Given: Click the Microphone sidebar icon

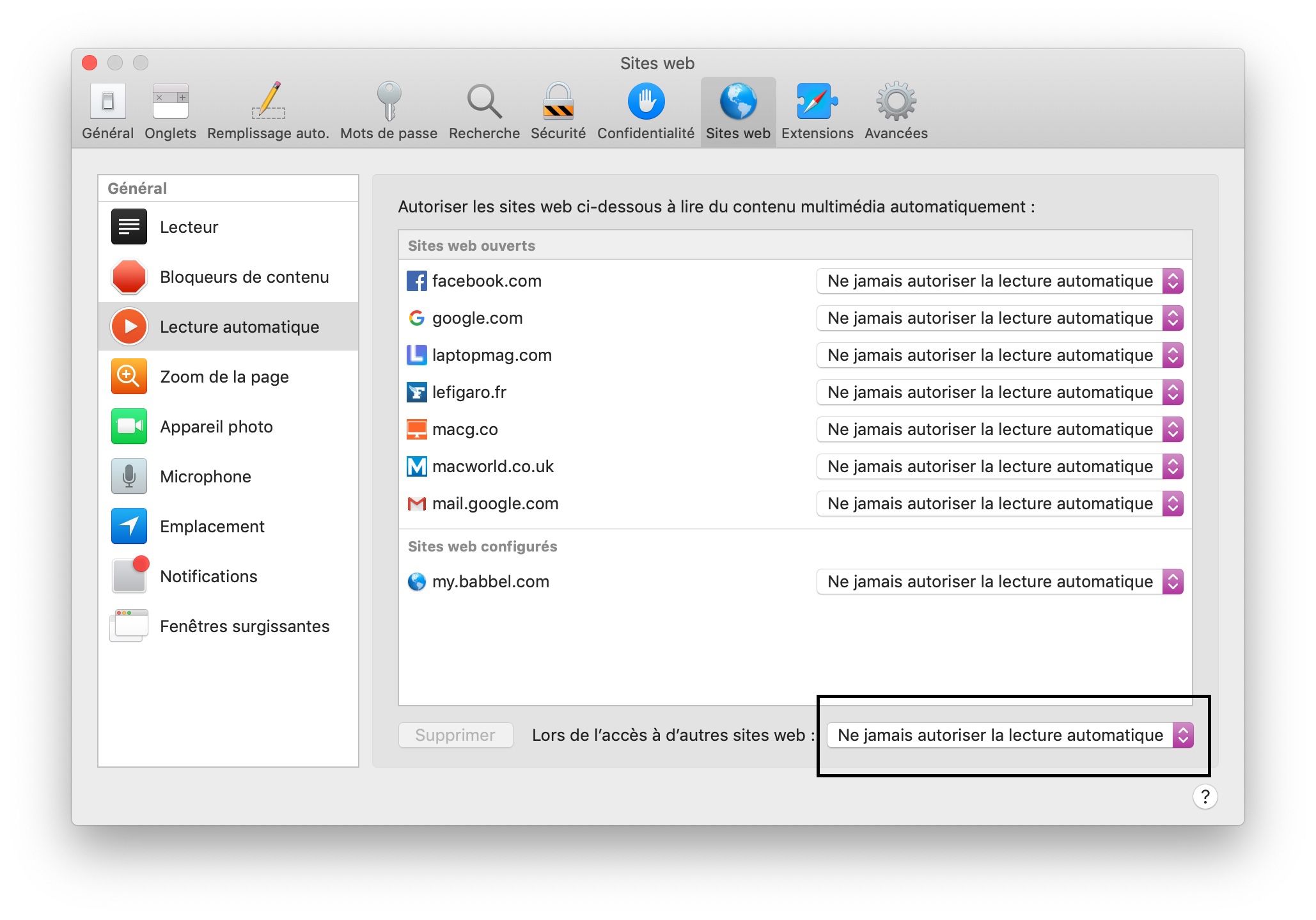Looking at the screenshot, I should coord(129,476).
